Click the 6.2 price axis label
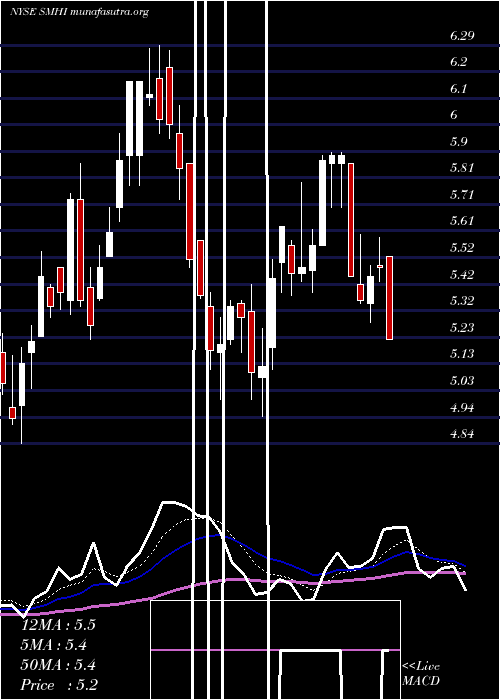This screenshot has height=700, width=500. tap(458, 62)
